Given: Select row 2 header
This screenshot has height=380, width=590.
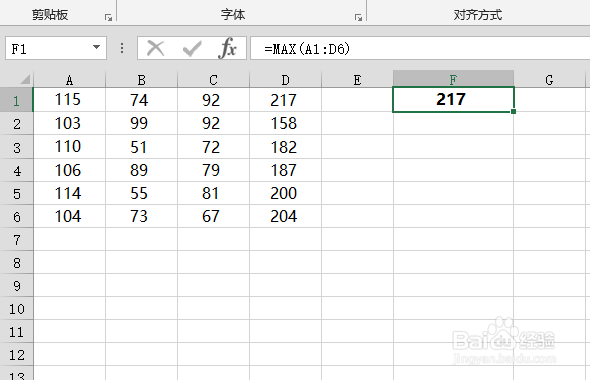Looking at the screenshot, I should click(17, 123).
